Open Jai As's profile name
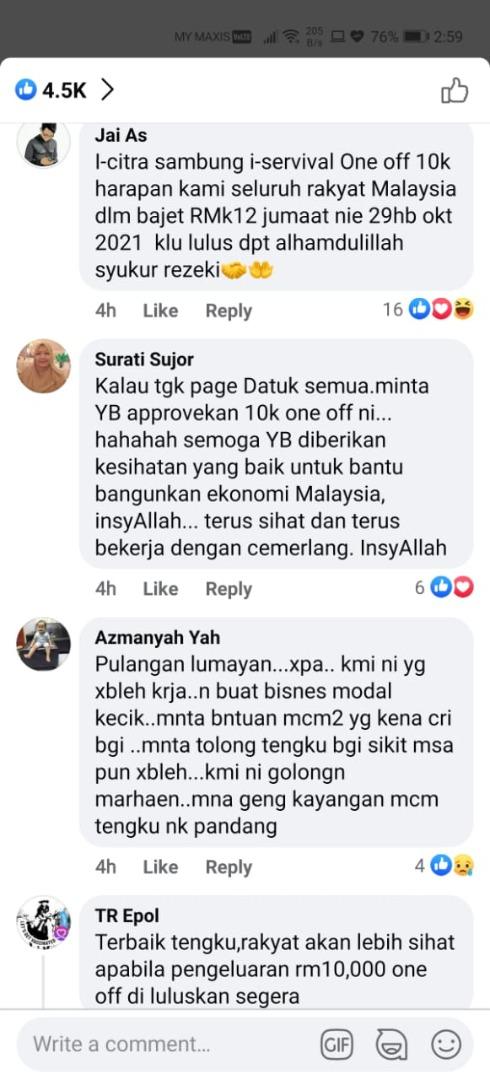This screenshot has width=490, height=1080. click(x=121, y=135)
